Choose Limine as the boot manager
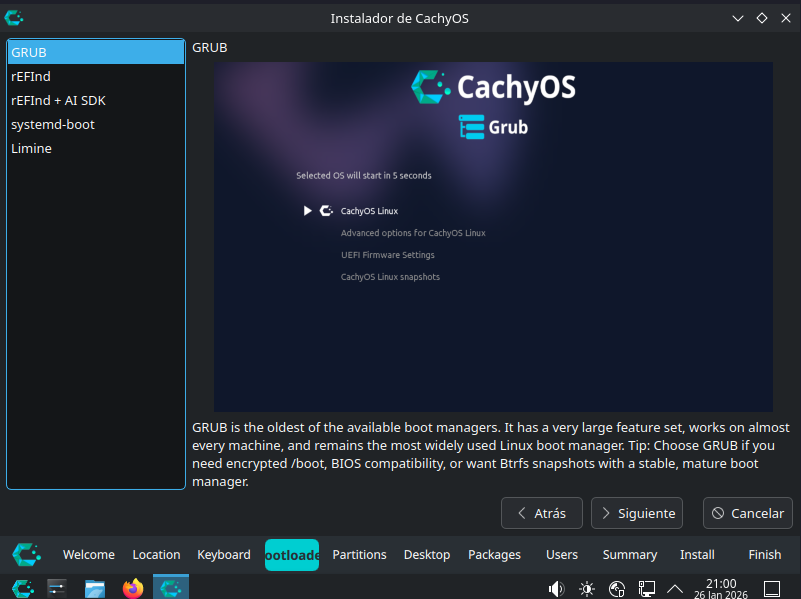 click(x=31, y=148)
